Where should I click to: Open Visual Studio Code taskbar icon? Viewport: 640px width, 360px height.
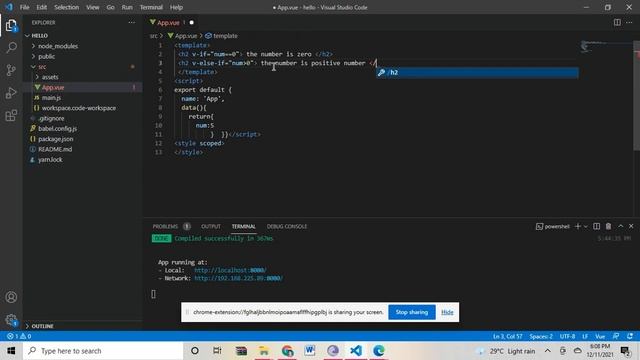[356, 351]
